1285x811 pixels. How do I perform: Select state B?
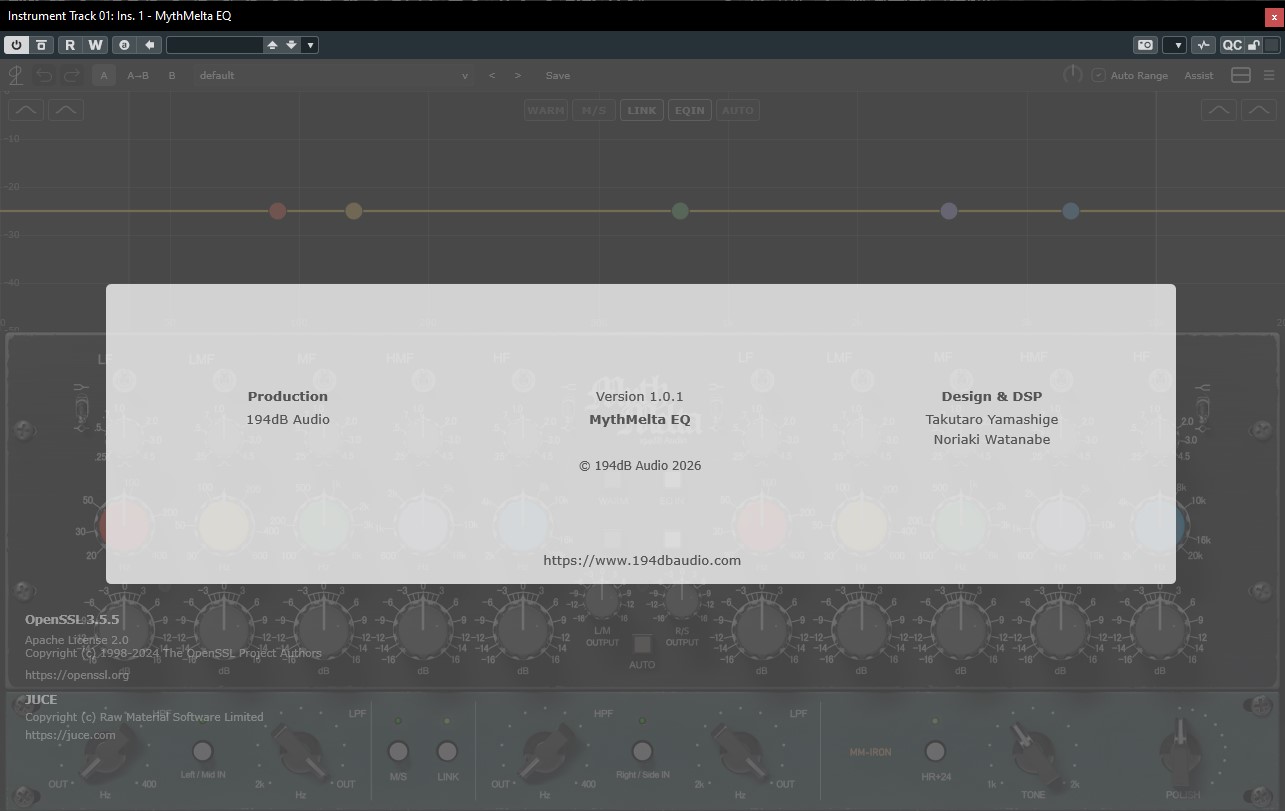click(x=172, y=75)
